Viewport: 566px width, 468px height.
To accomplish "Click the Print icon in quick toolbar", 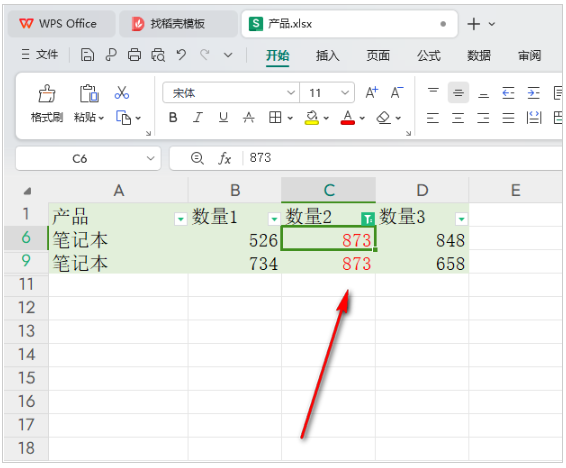I will 134,55.
